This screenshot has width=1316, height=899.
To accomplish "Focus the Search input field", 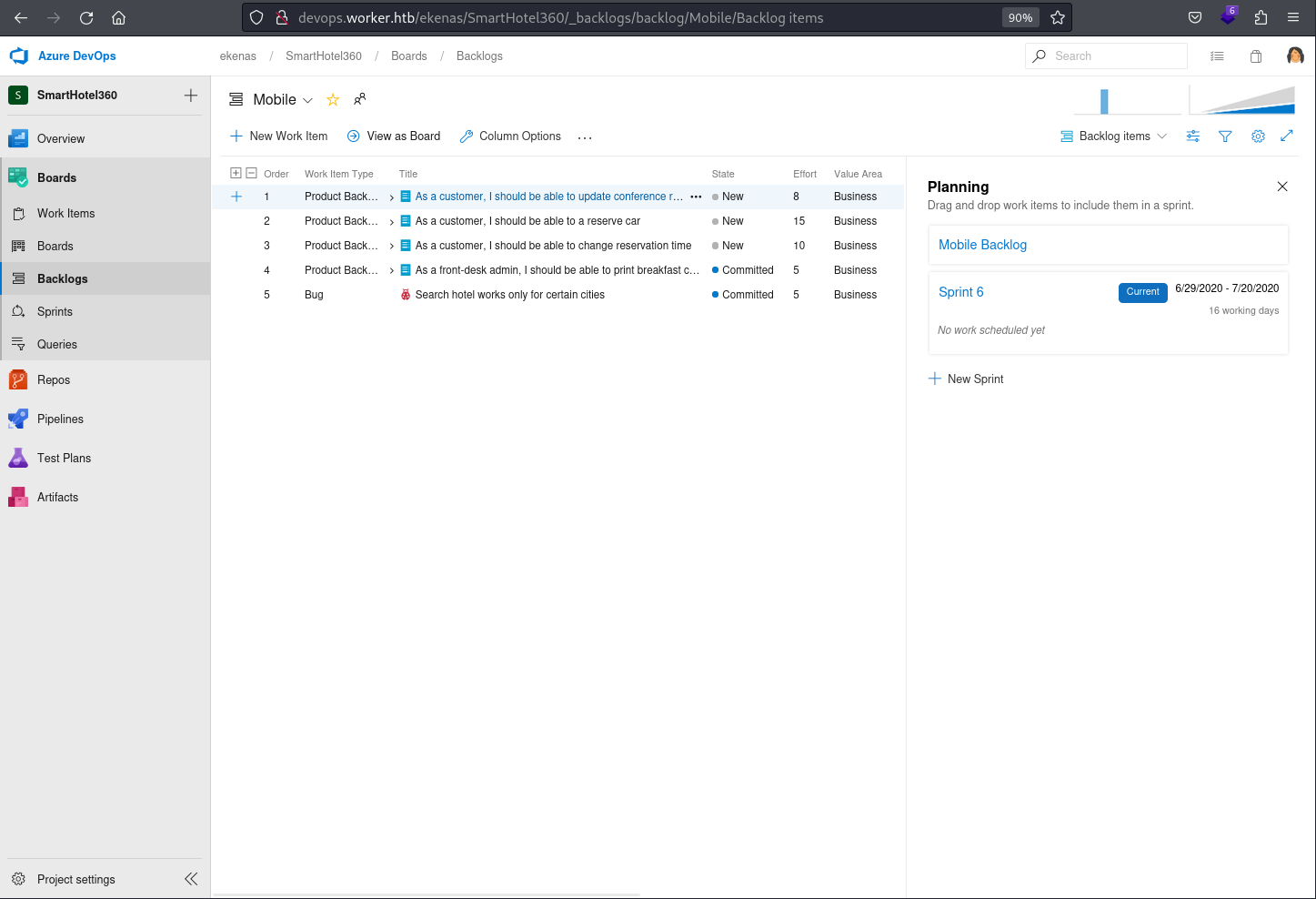I will [x=1106, y=56].
